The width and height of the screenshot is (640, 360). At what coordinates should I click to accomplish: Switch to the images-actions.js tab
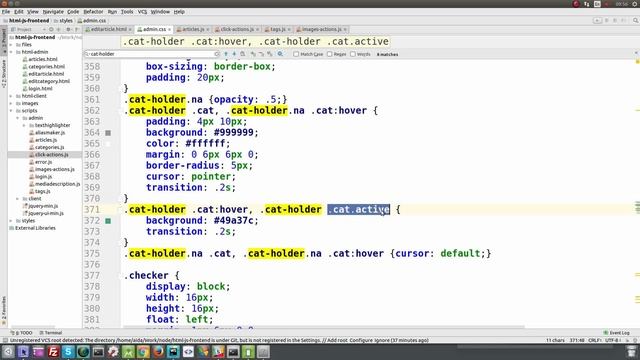[321, 29]
